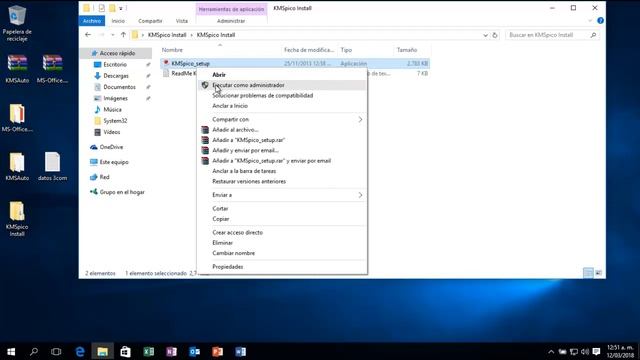Open Explorer help question mark icon
This screenshot has height=360, width=640.
[x=600, y=20]
